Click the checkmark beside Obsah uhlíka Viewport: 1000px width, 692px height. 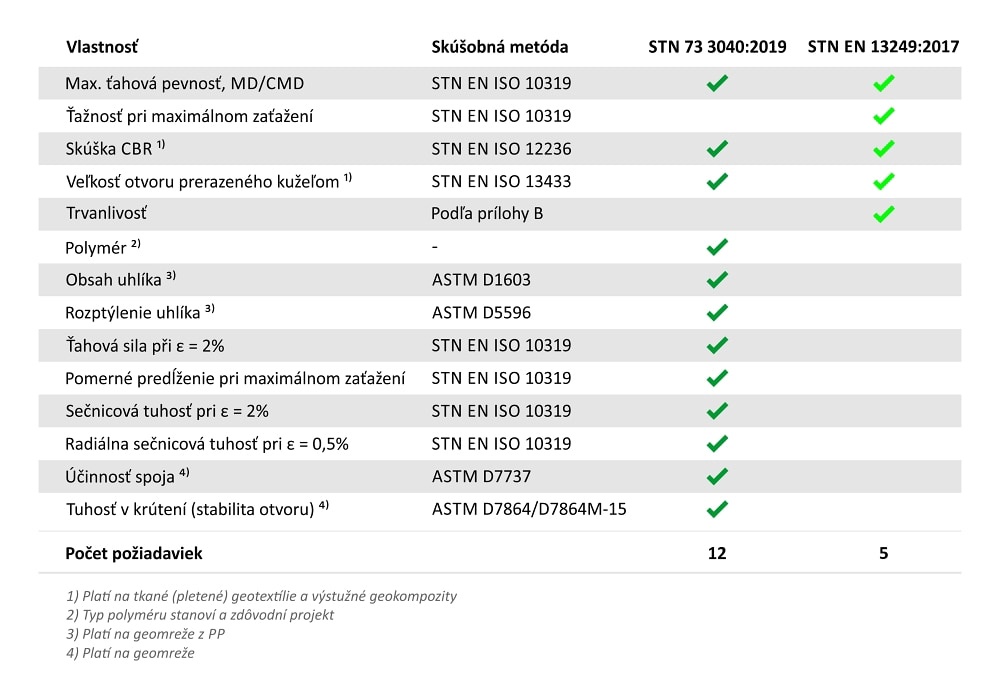click(717, 279)
